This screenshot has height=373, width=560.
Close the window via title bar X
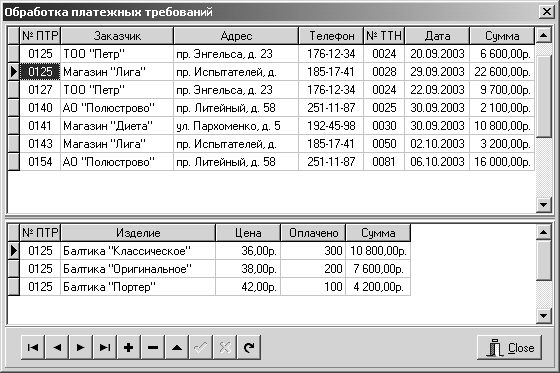click(x=547, y=12)
